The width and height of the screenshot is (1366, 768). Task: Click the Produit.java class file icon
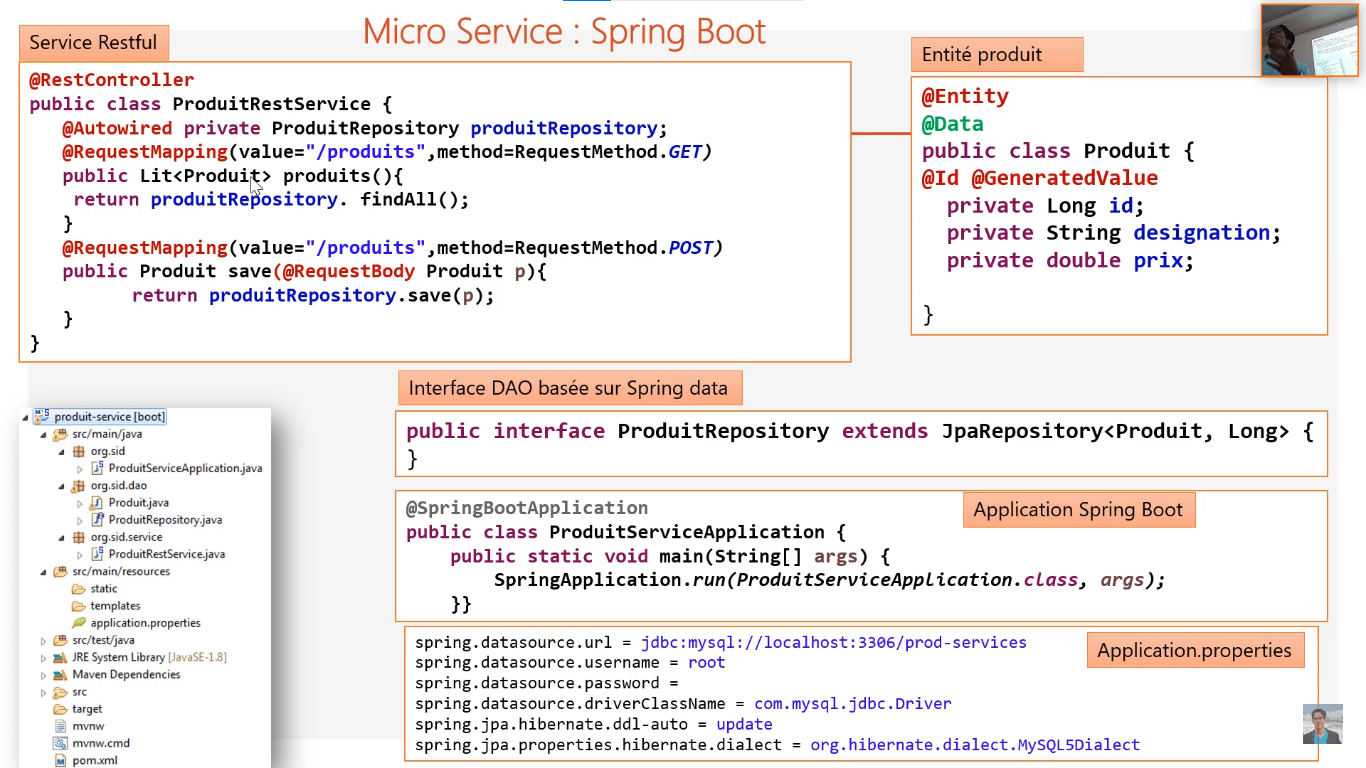(98, 503)
